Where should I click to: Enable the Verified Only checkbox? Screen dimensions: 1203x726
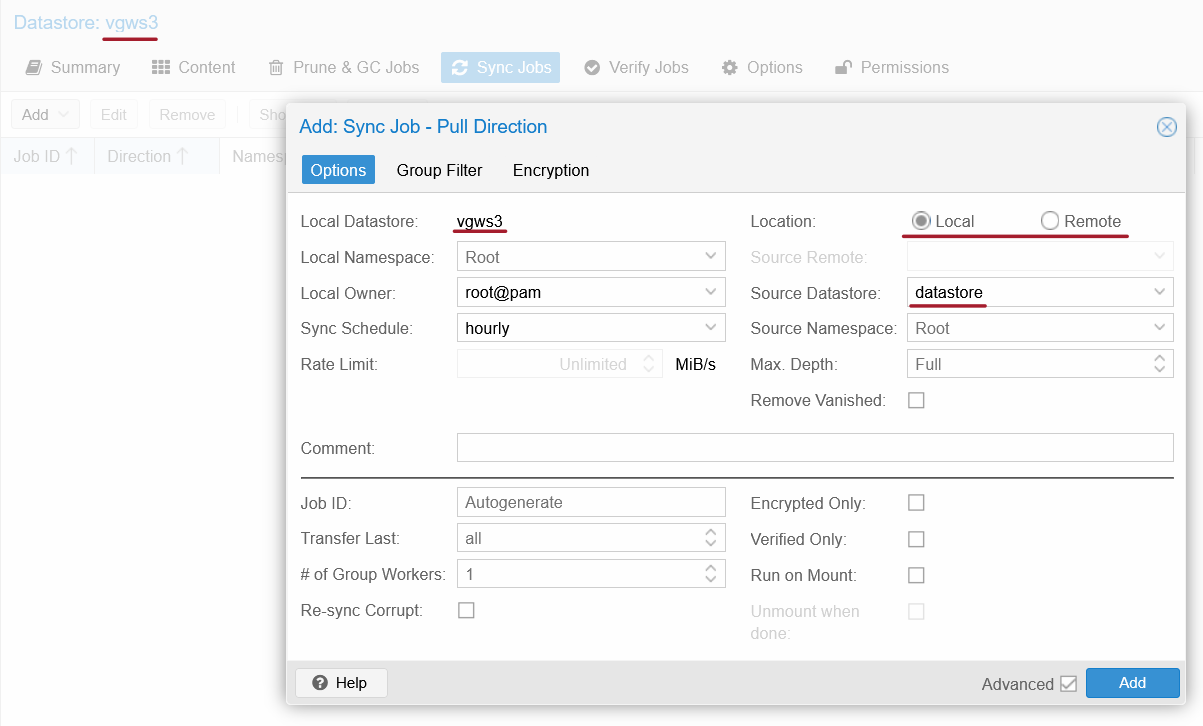tap(916, 539)
